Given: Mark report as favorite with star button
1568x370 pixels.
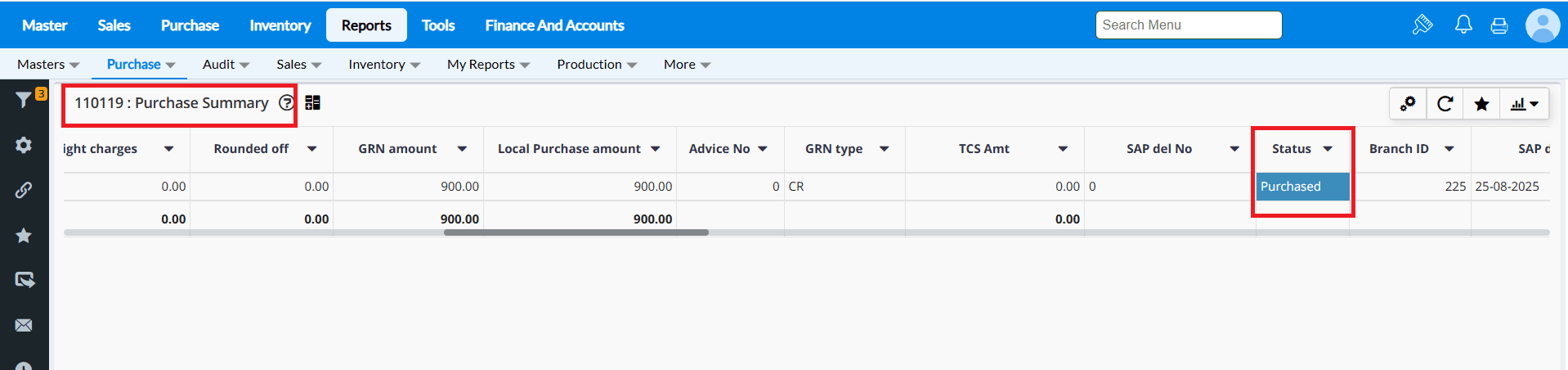Looking at the screenshot, I should 1481,104.
